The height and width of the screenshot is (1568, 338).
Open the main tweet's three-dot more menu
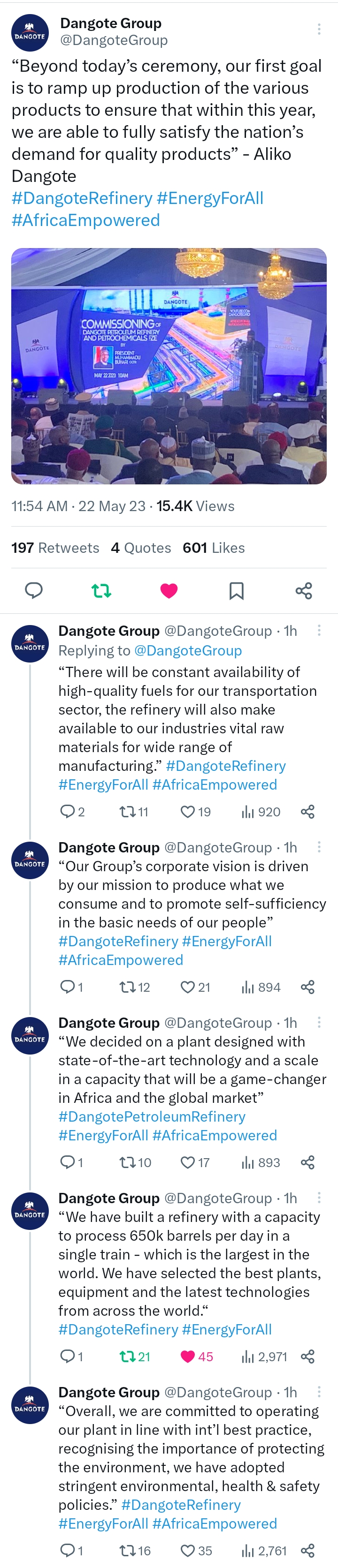(318, 29)
